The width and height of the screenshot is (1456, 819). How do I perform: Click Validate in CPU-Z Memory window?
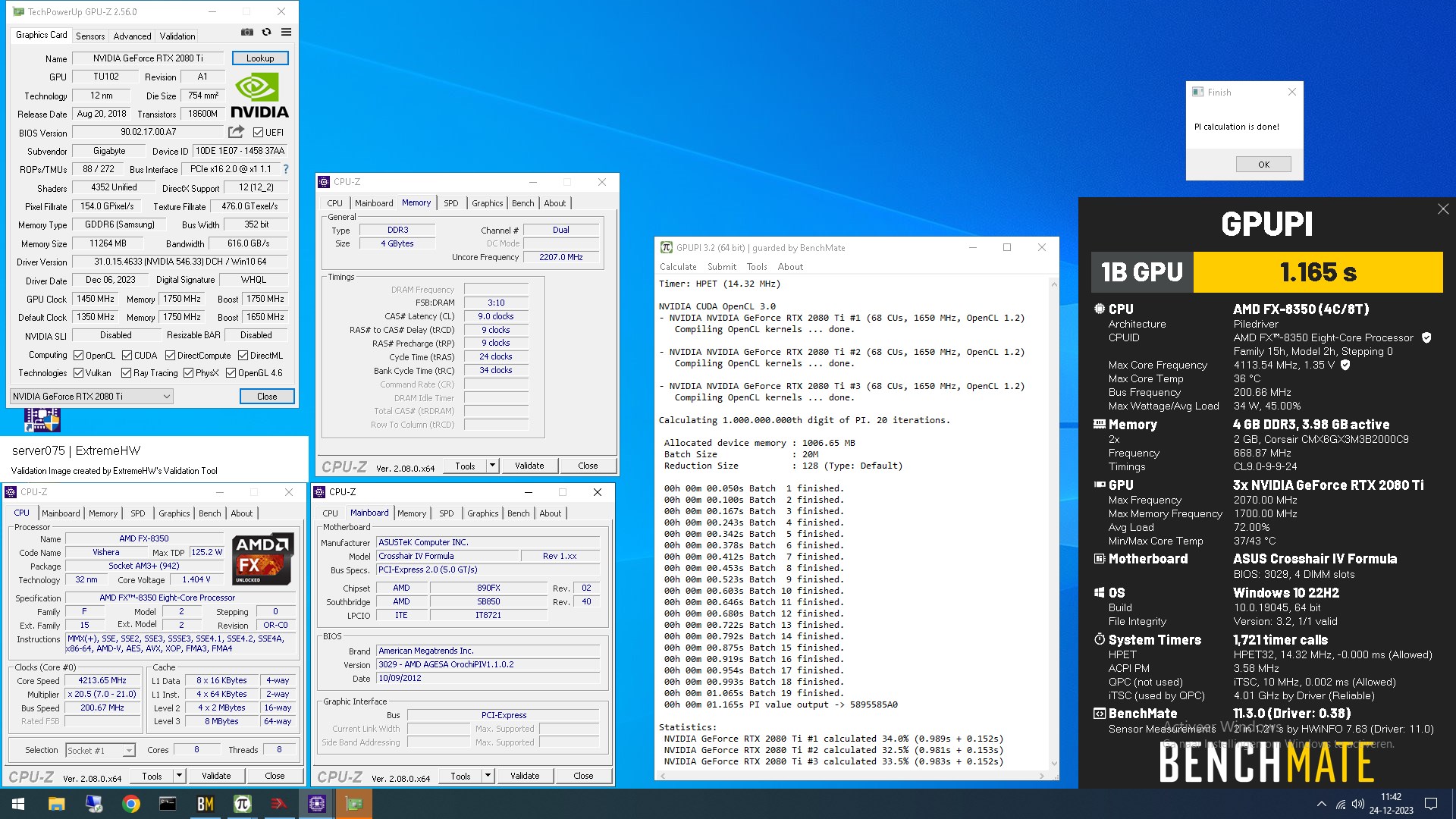pos(529,466)
